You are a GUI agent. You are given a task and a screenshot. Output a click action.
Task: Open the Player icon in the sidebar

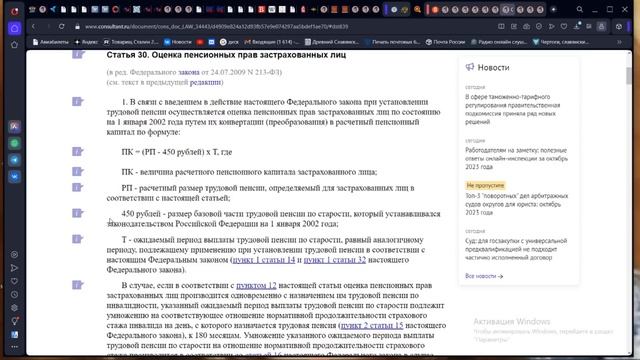(14, 254)
